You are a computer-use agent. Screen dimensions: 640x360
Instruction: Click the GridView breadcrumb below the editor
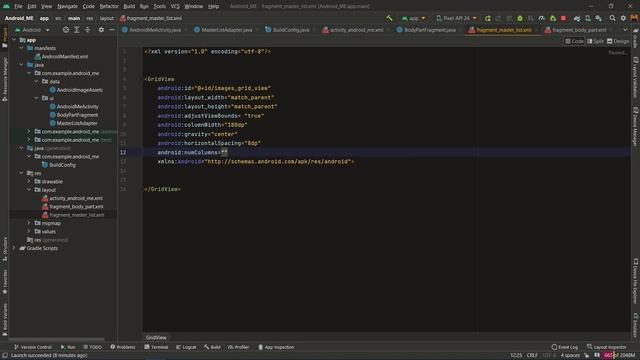click(x=156, y=338)
